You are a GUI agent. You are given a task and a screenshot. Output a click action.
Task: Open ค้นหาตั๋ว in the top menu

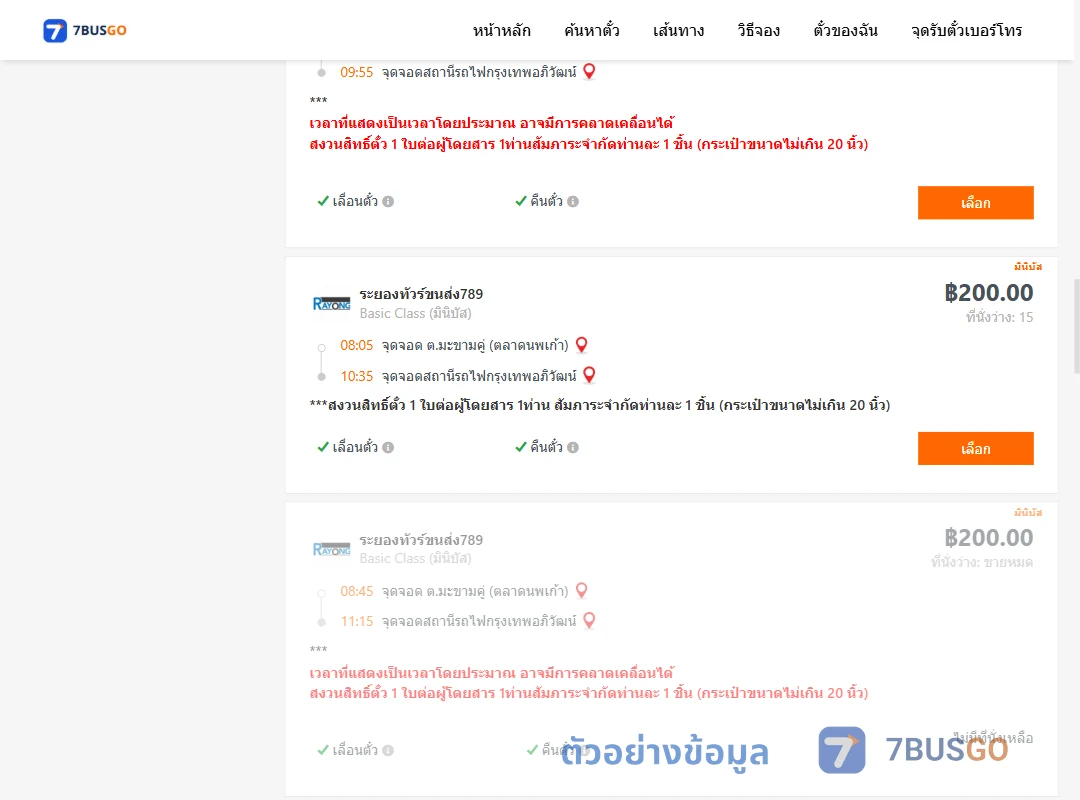(592, 30)
